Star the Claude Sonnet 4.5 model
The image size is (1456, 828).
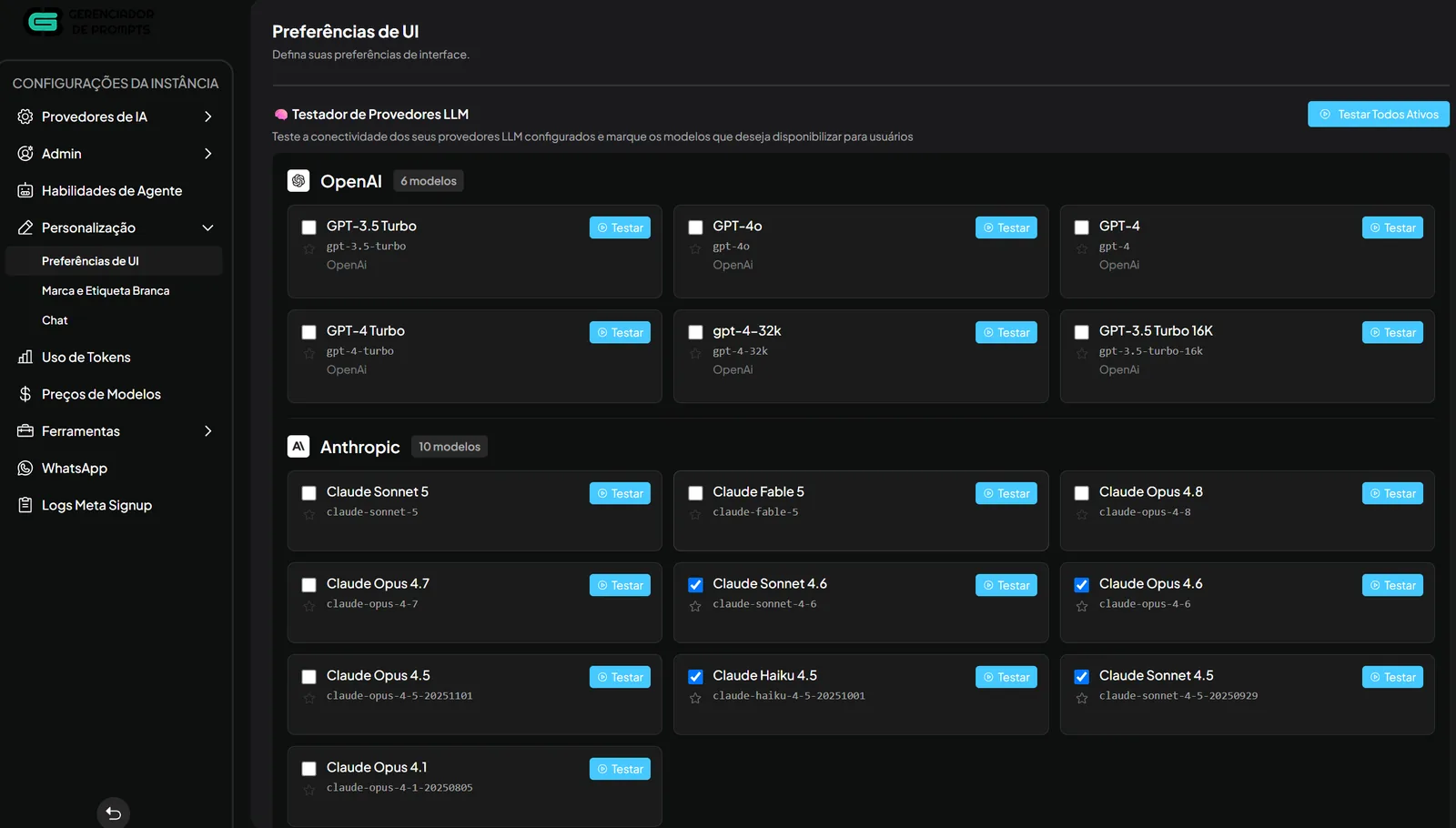pos(1082,698)
